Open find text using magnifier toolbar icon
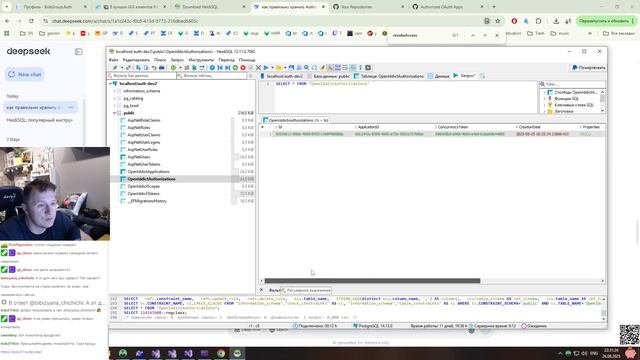640x360 pixels. click(x=307, y=68)
